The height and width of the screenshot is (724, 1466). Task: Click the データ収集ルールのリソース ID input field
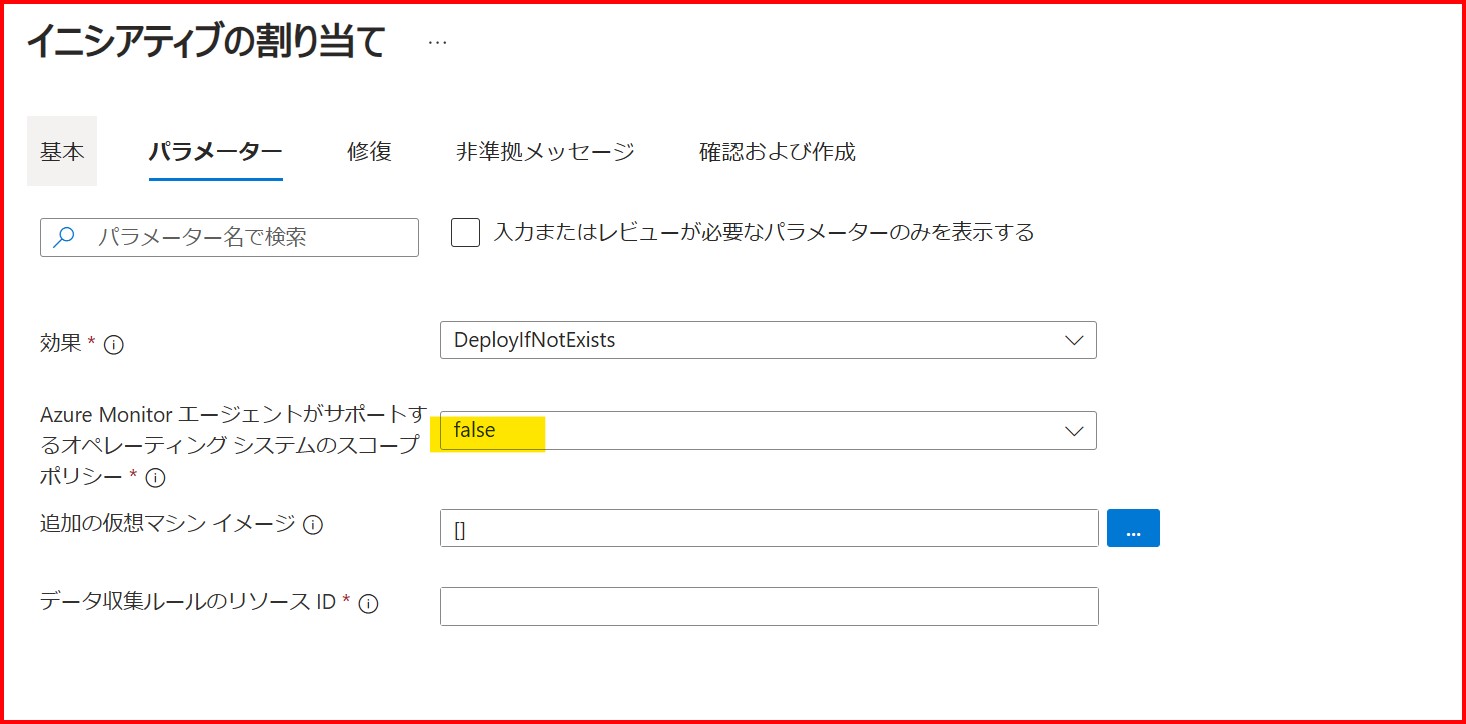click(x=769, y=606)
